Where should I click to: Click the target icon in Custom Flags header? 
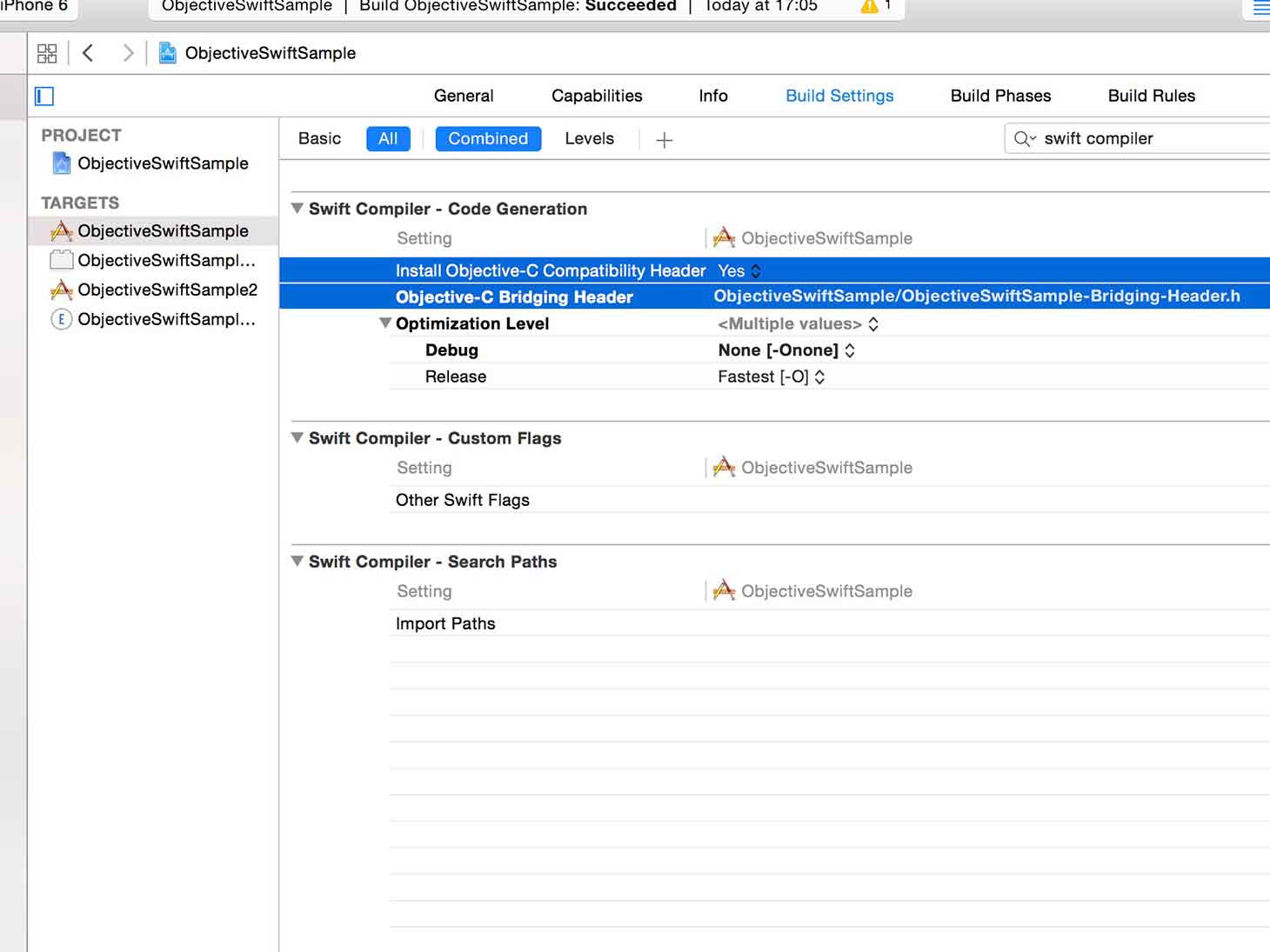click(724, 467)
